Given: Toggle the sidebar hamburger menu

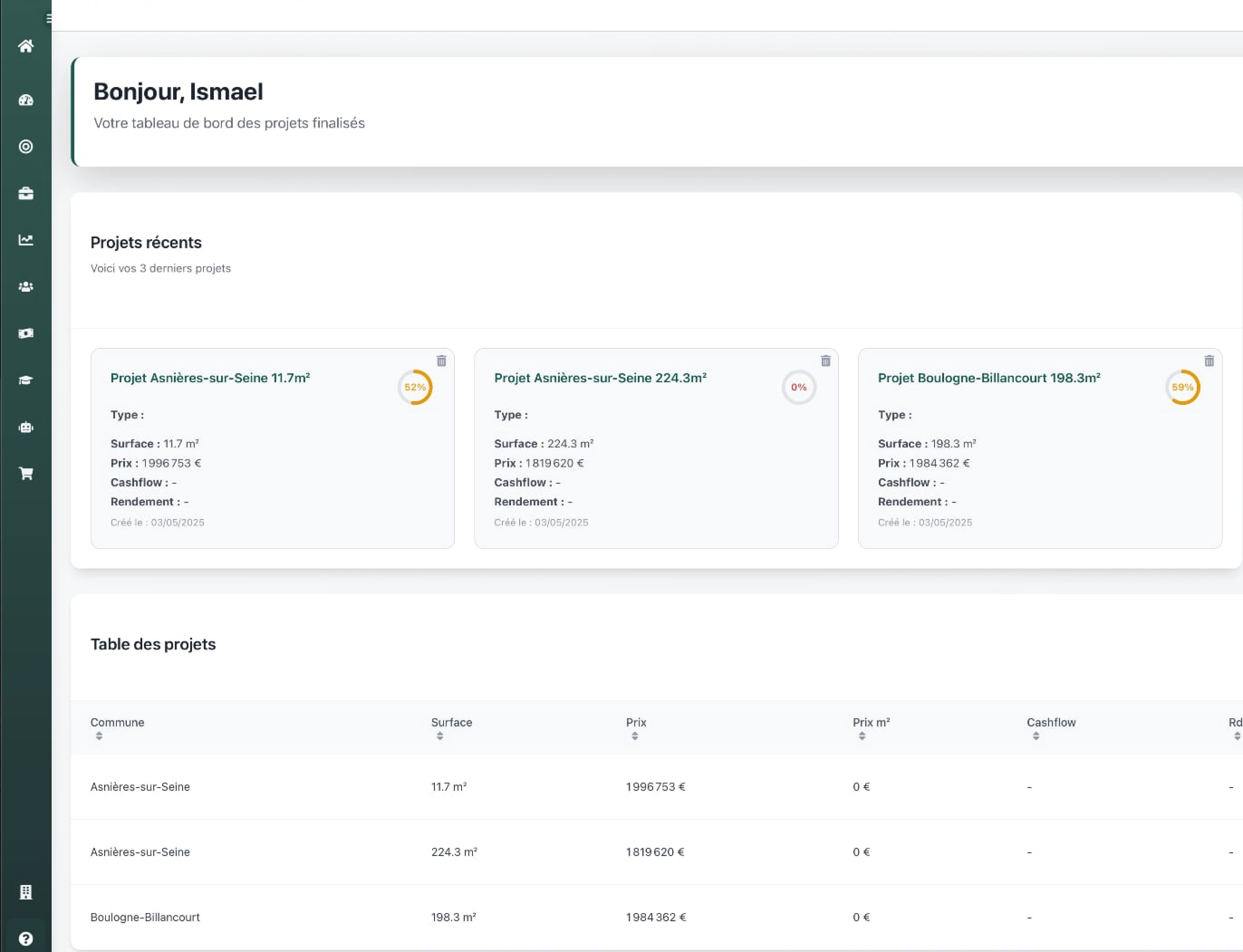Looking at the screenshot, I should 49,18.
